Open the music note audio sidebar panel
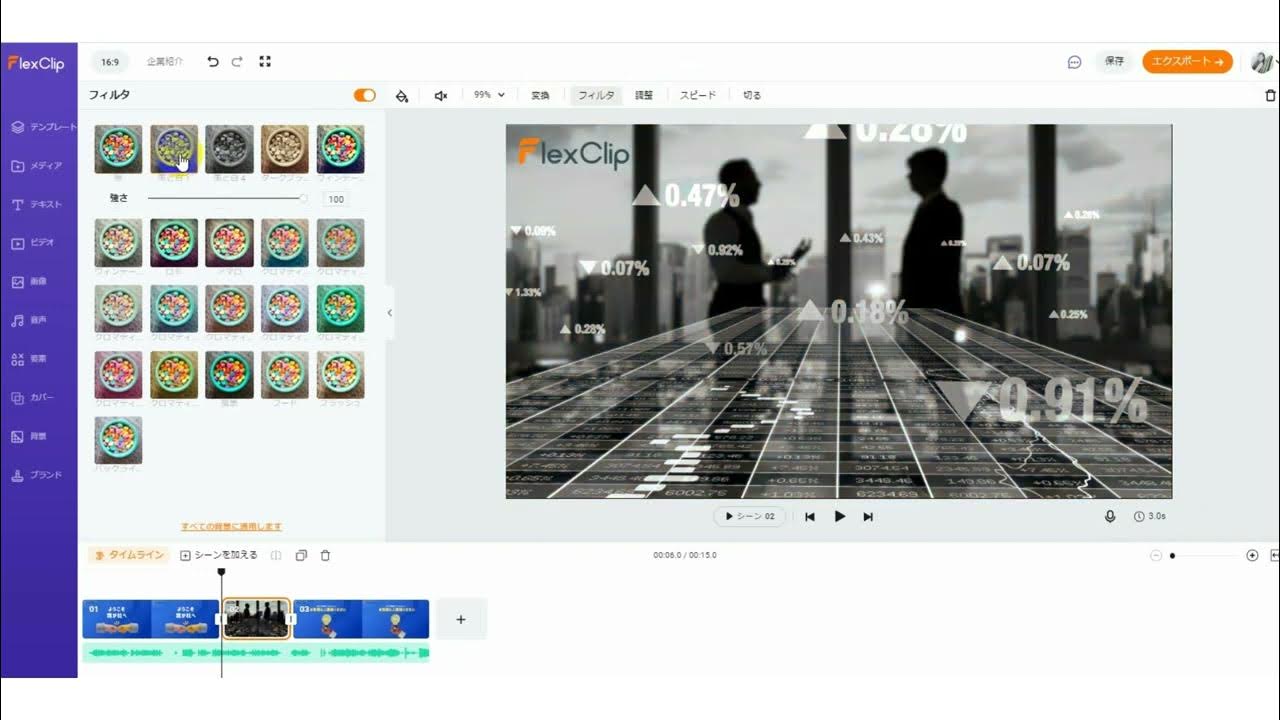The height and width of the screenshot is (720, 1280). pyautogui.click(x=30, y=321)
